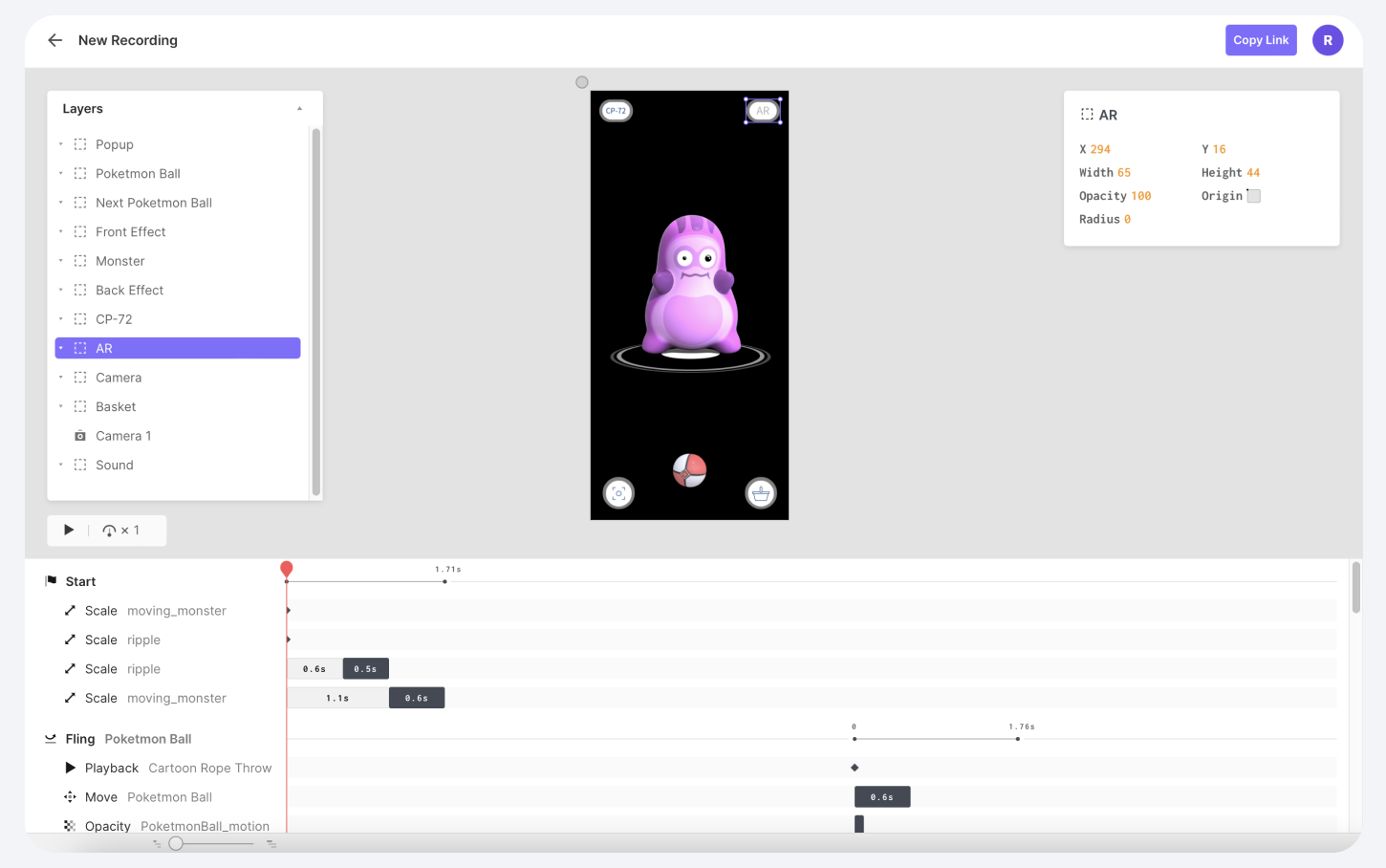The image size is (1386, 868).
Task: Click scale icon of second Scale ripple row
Action: (70, 669)
